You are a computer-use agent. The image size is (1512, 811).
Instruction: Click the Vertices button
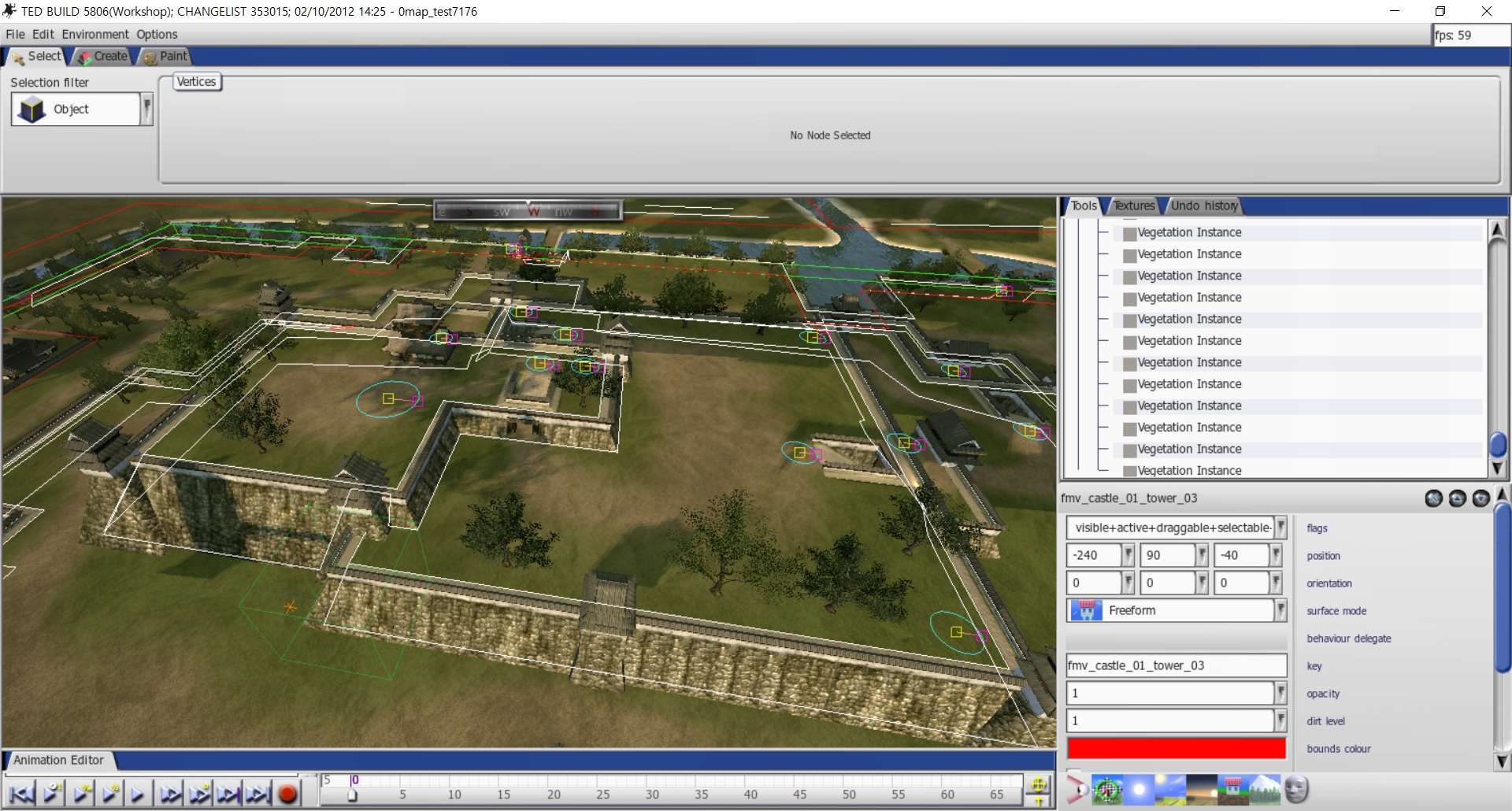(197, 82)
